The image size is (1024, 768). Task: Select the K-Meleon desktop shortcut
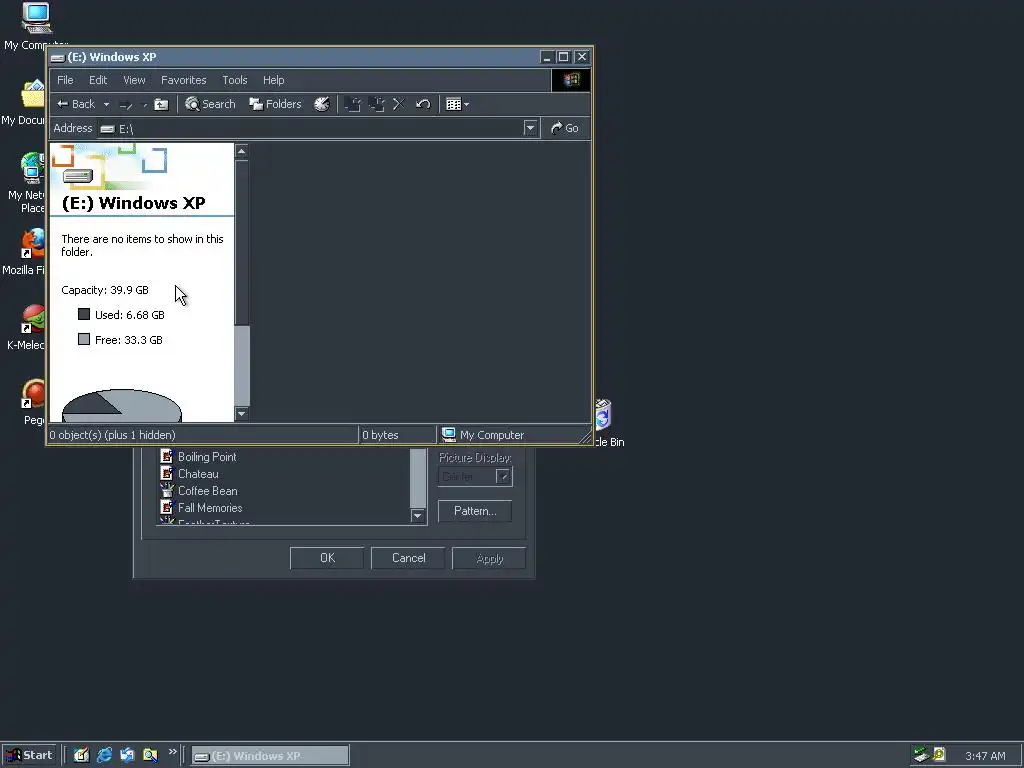33,320
